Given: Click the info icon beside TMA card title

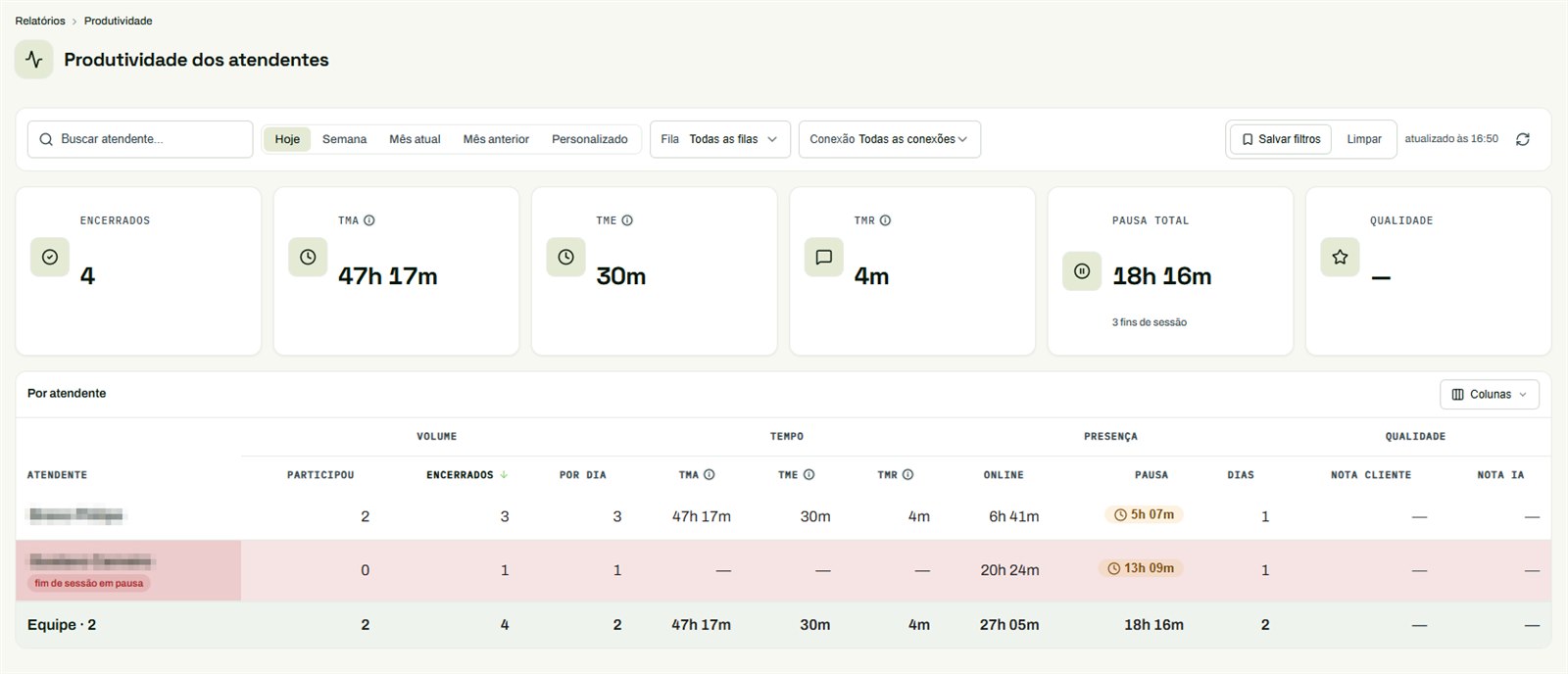Looking at the screenshot, I should click(369, 220).
